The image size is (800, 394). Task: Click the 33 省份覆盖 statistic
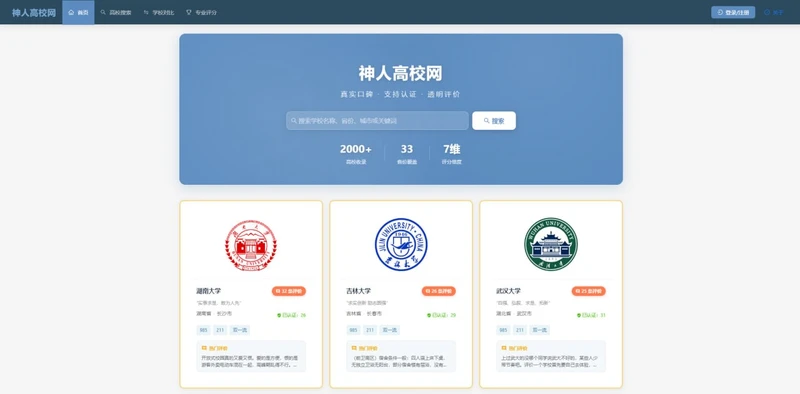407,154
